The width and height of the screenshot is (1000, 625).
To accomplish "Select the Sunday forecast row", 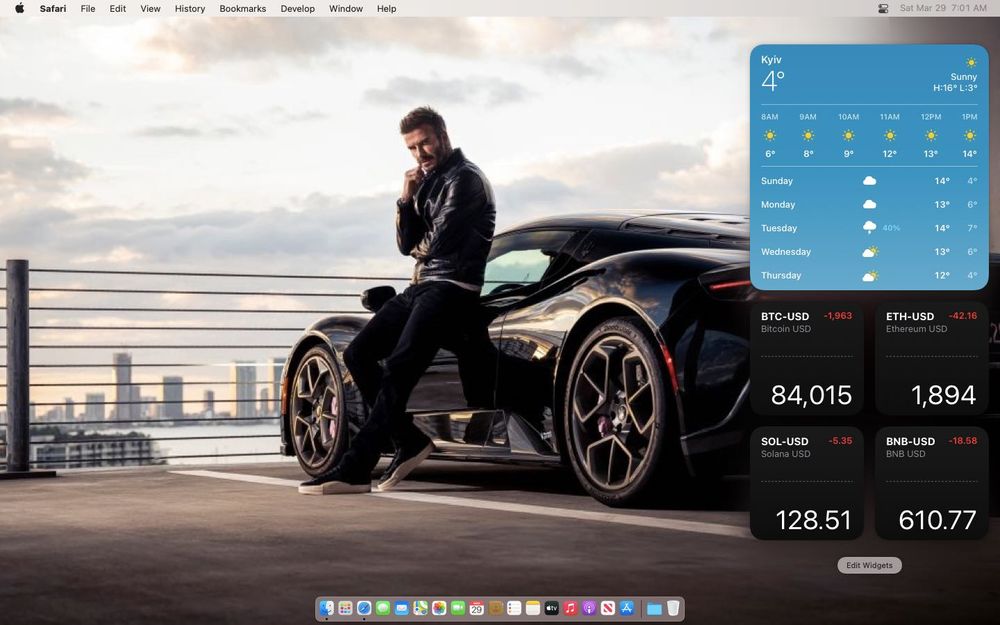I will tap(869, 180).
